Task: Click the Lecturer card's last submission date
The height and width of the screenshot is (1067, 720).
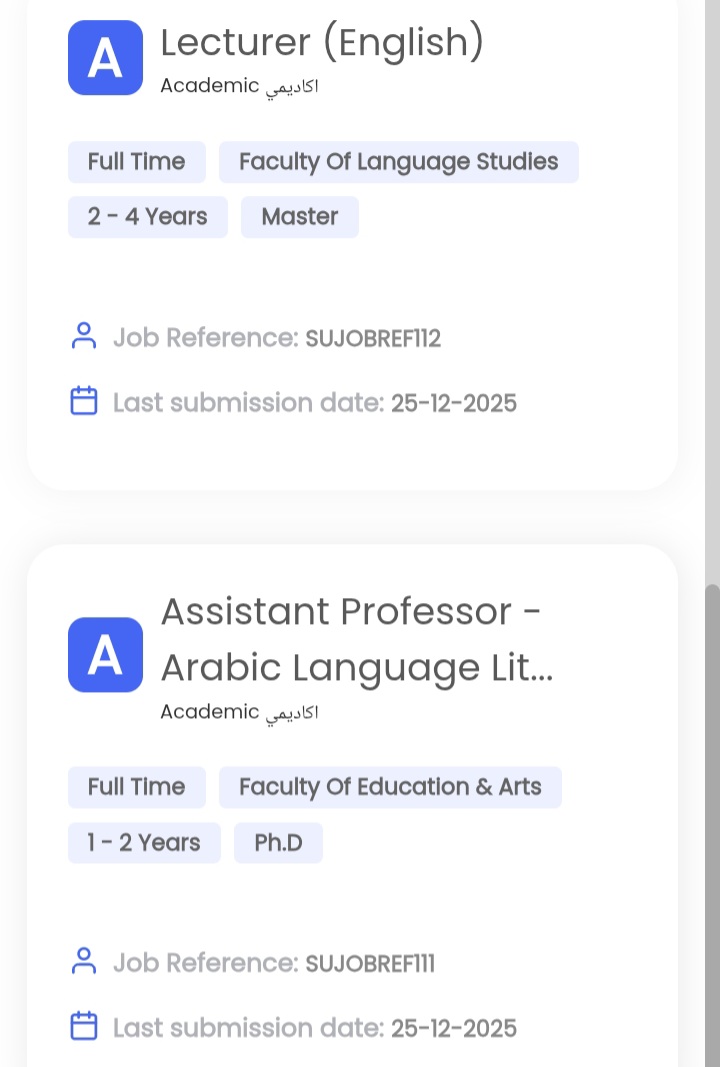Action: click(x=453, y=403)
